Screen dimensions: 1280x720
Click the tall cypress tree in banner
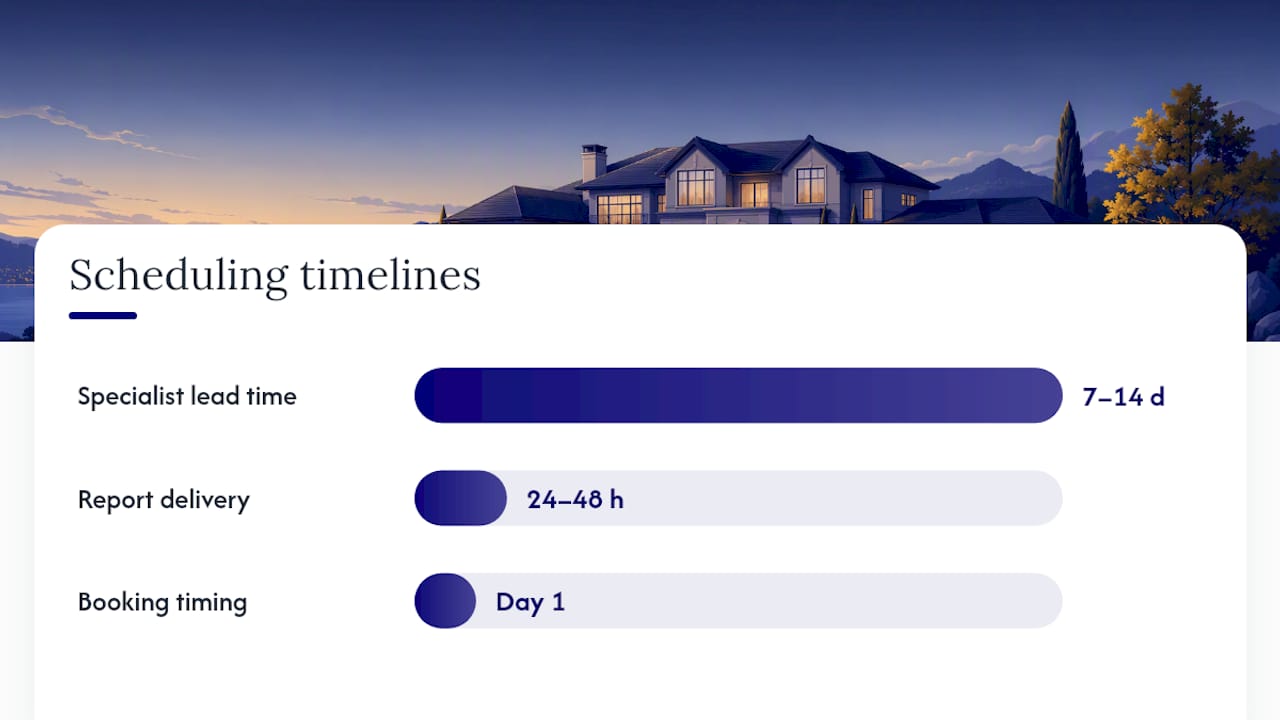point(1069,160)
